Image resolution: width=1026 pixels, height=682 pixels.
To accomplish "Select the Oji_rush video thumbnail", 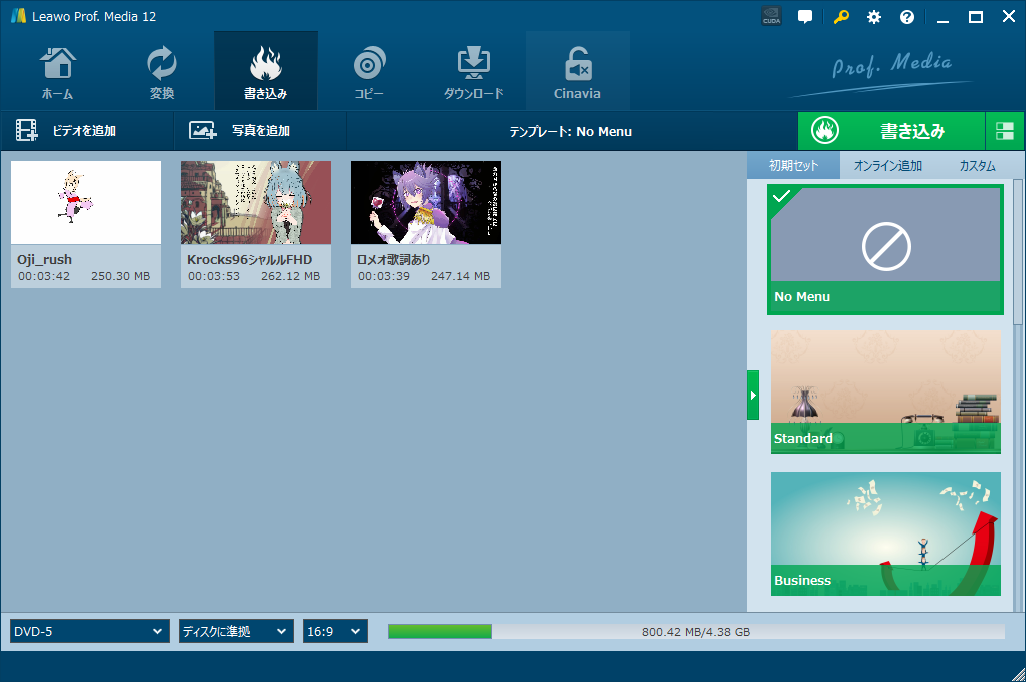I will pyautogui.click(x=86, y=203).
